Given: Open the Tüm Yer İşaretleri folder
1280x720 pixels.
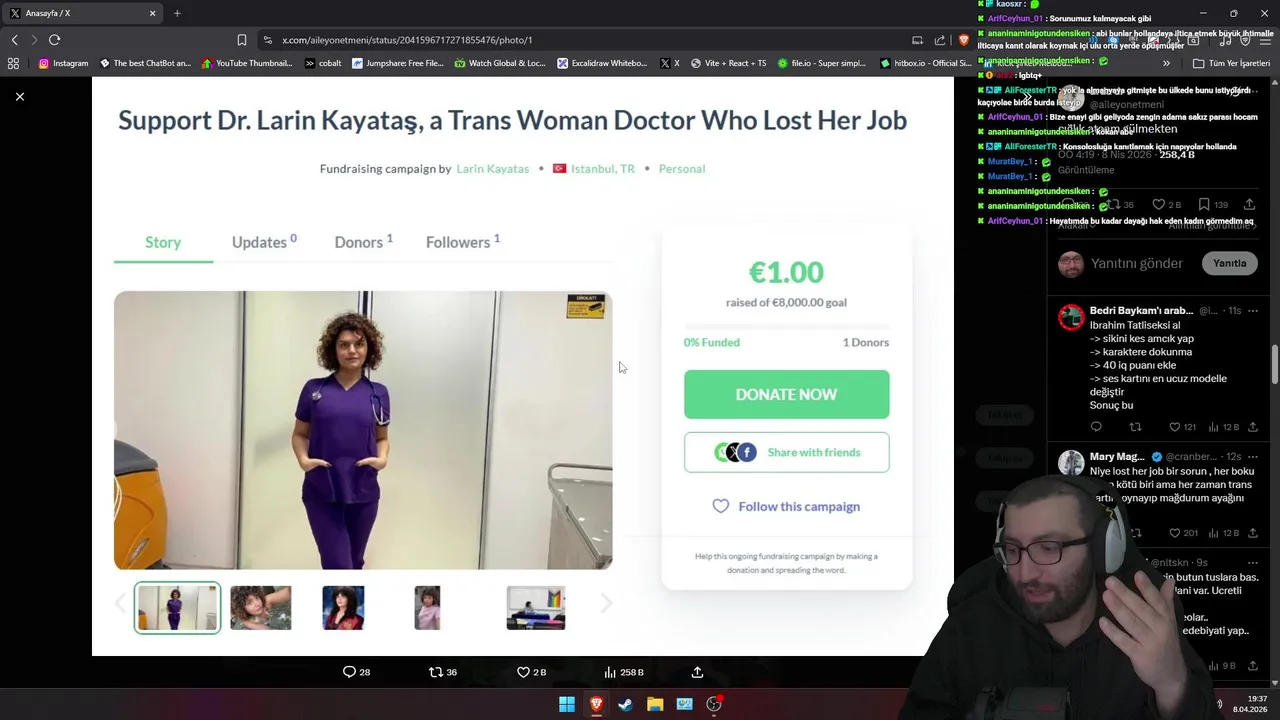Looking at the screenshot, I should 1231,63.
